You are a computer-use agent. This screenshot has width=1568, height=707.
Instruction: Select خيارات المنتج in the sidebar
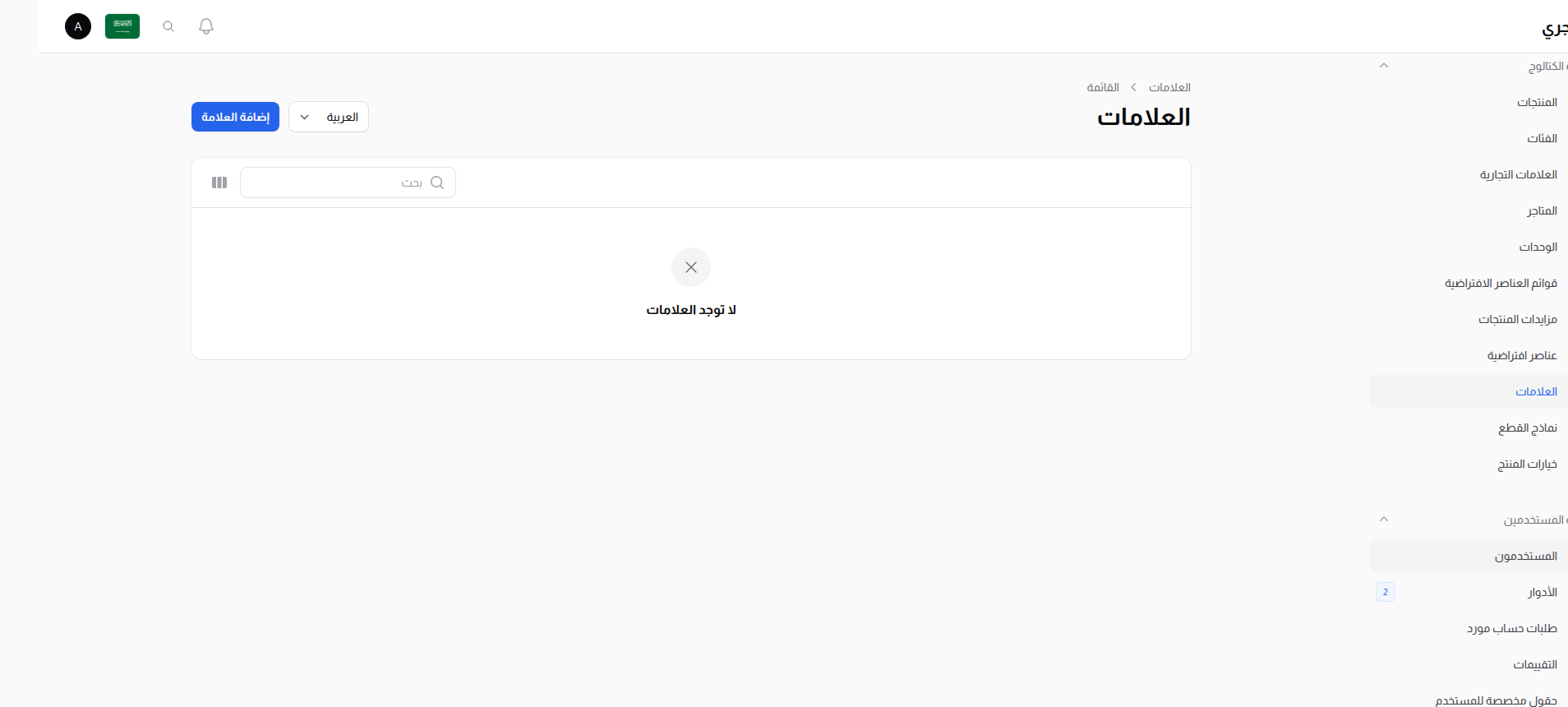pyautogui.click(x=1528, y=464)
